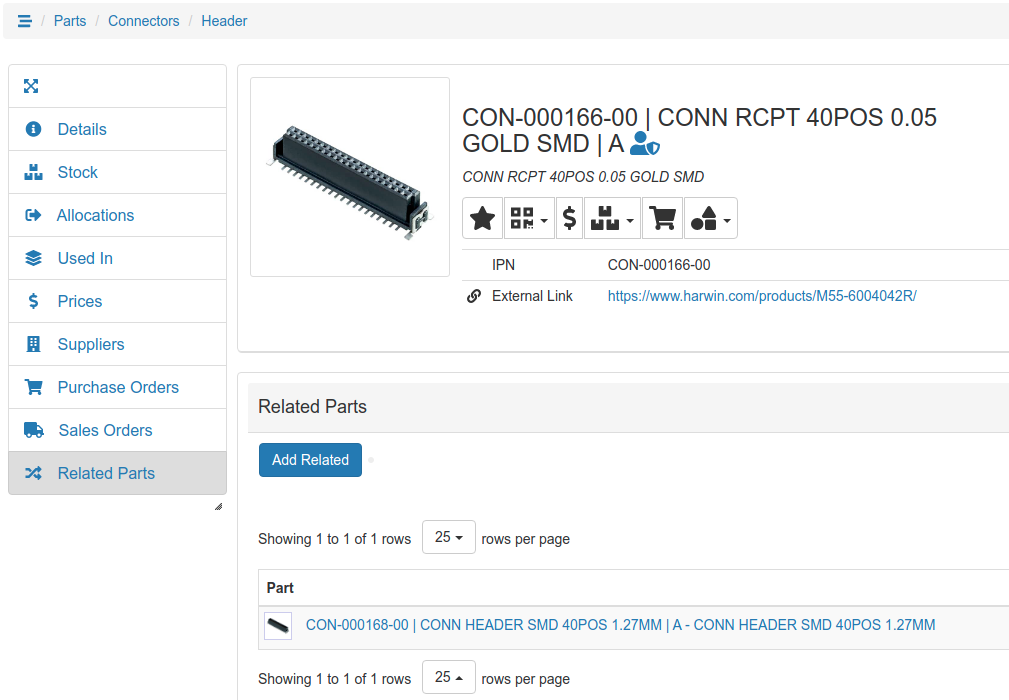Open the stock actions dropdown

tap(612, 218)
